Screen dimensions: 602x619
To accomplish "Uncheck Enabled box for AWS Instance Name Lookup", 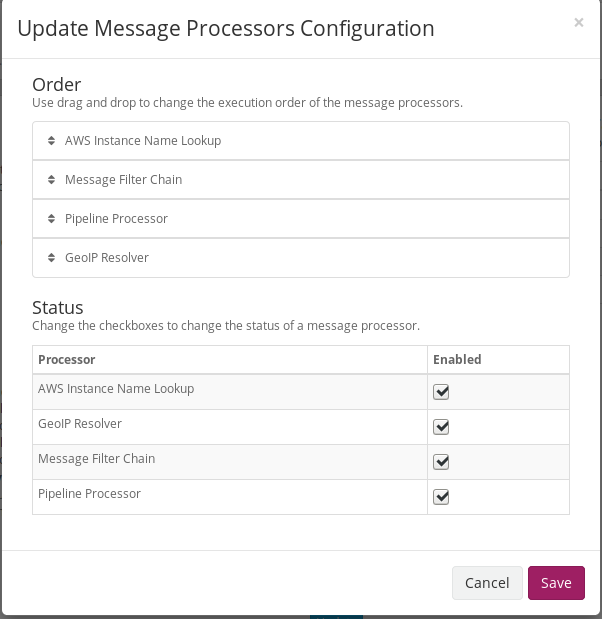I will (x=441, y=392).
